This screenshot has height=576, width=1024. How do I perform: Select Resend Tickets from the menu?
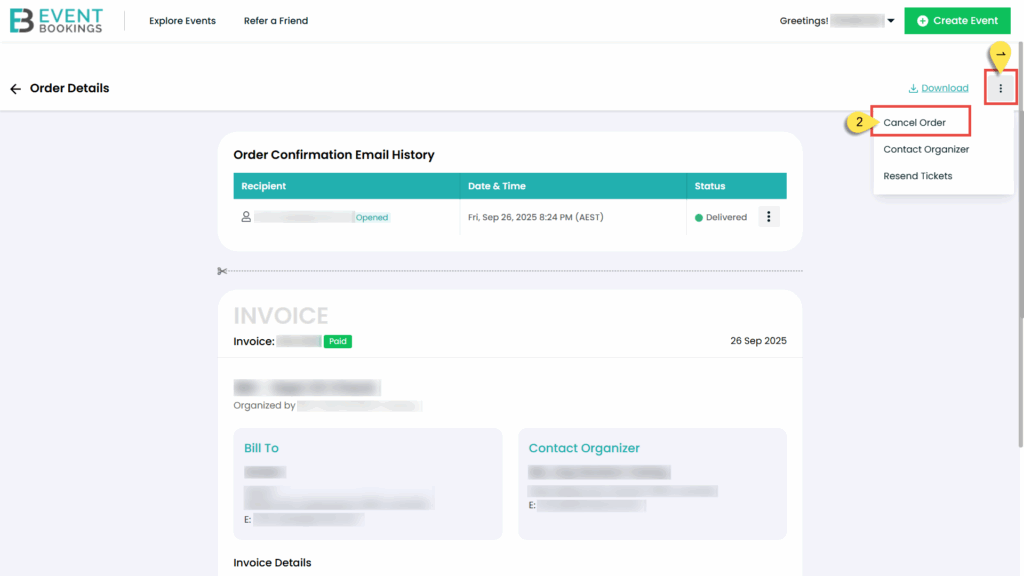(917, 176)
